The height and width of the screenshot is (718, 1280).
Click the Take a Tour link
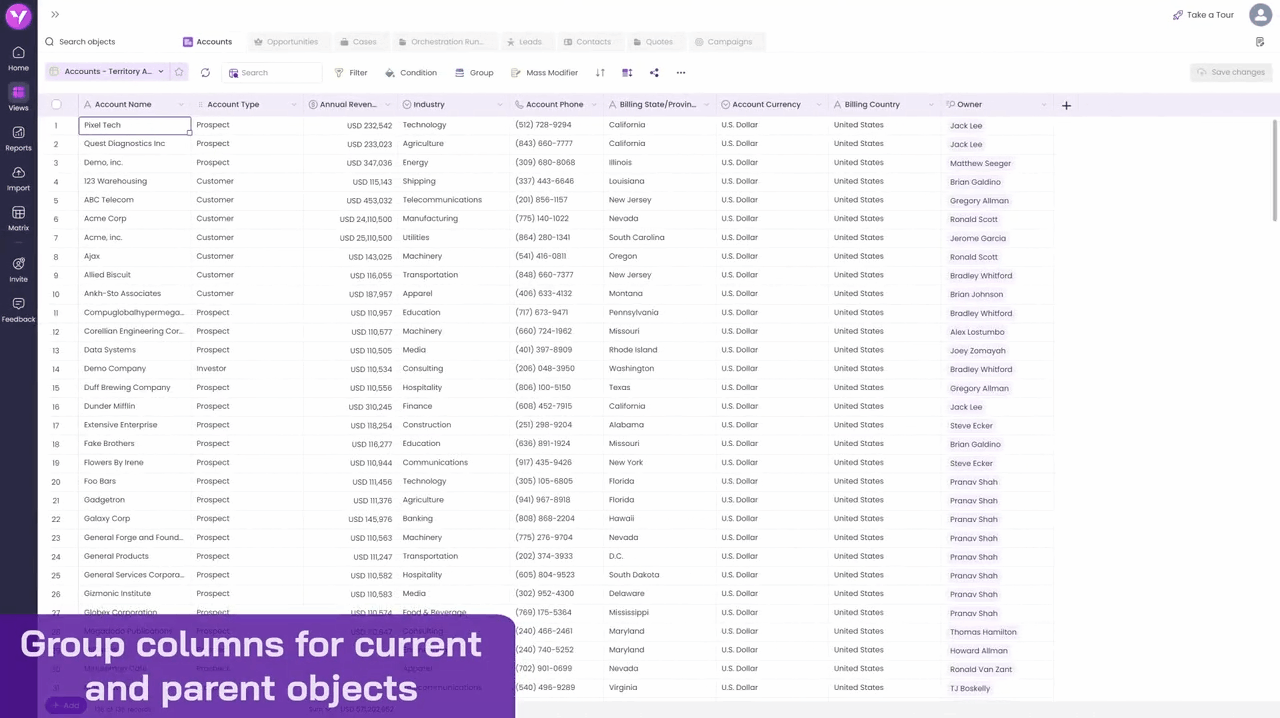(x=1204, y=15)
